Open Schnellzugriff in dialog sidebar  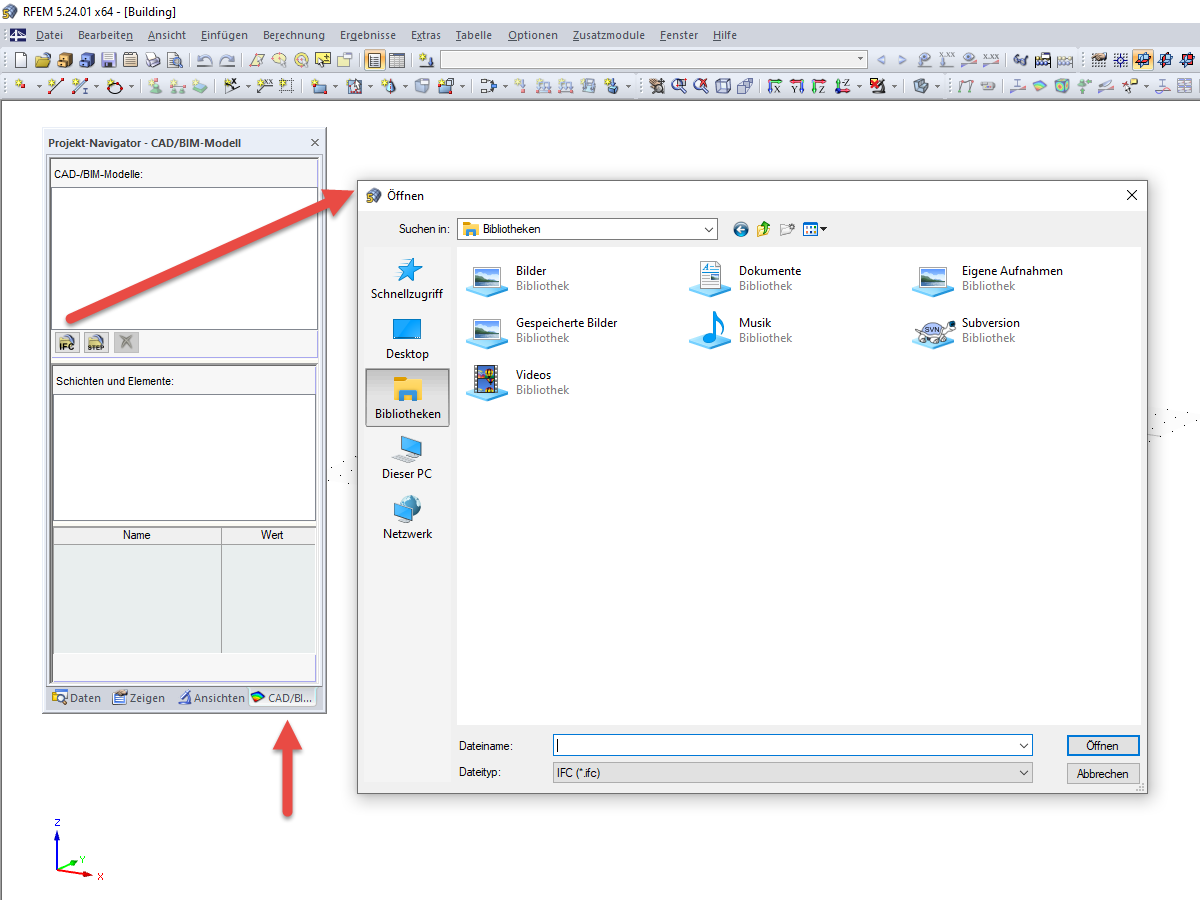(407, 279)
